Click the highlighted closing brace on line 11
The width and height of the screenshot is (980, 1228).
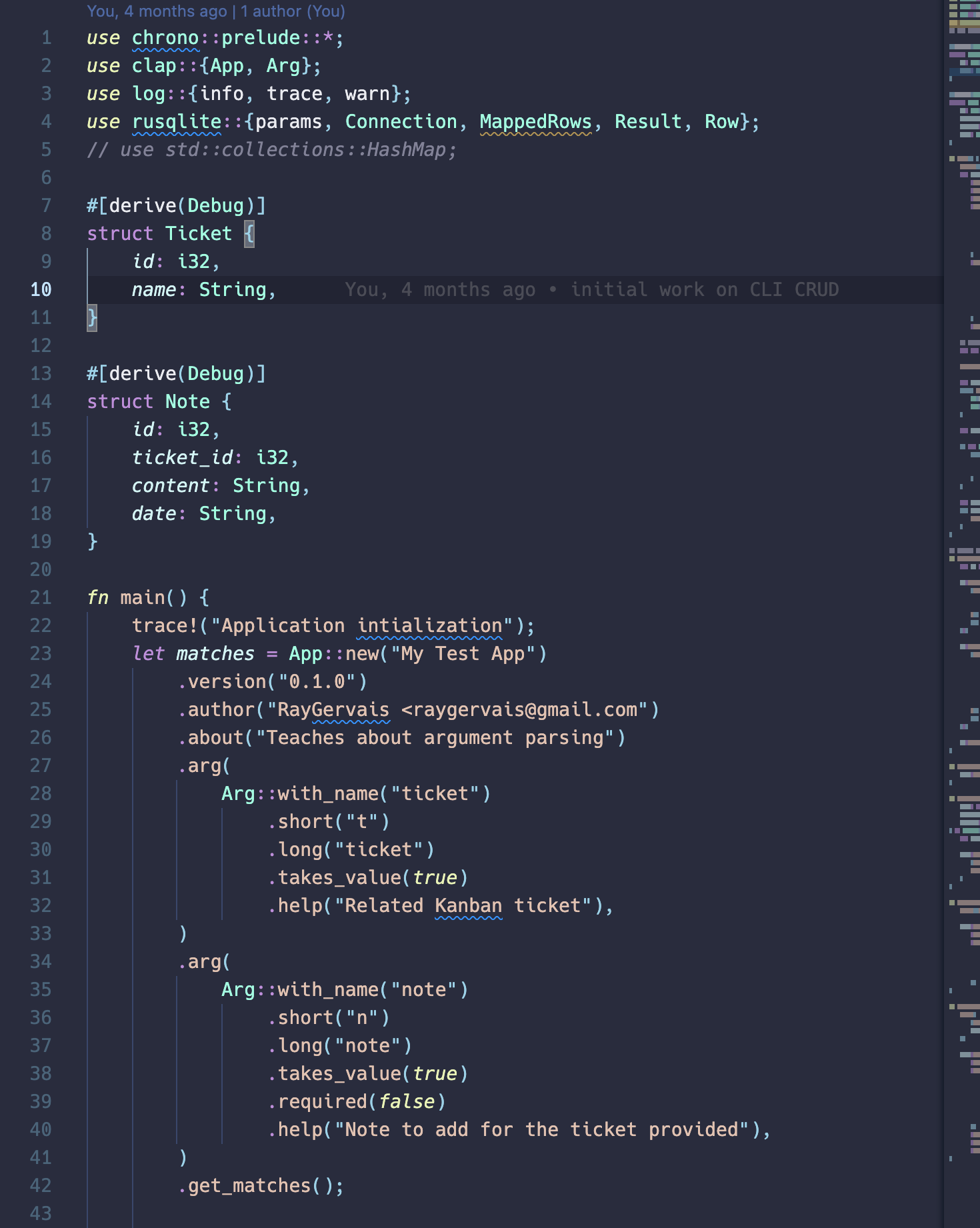pyautogui.click(x=93, y=318)
